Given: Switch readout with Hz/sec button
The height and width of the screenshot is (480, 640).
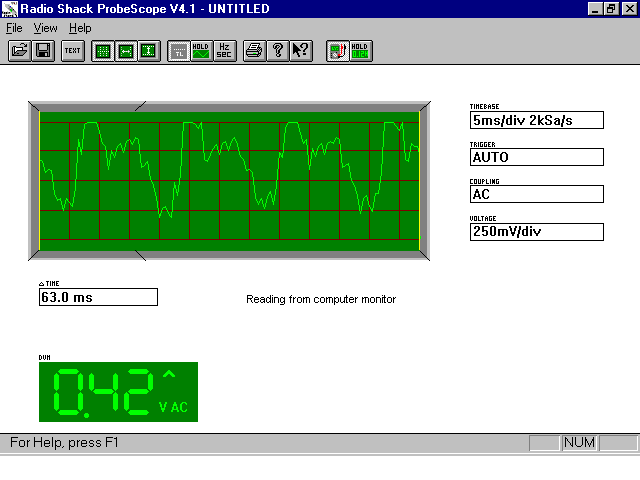Looking at the screenshot, I should coord(224,51).
